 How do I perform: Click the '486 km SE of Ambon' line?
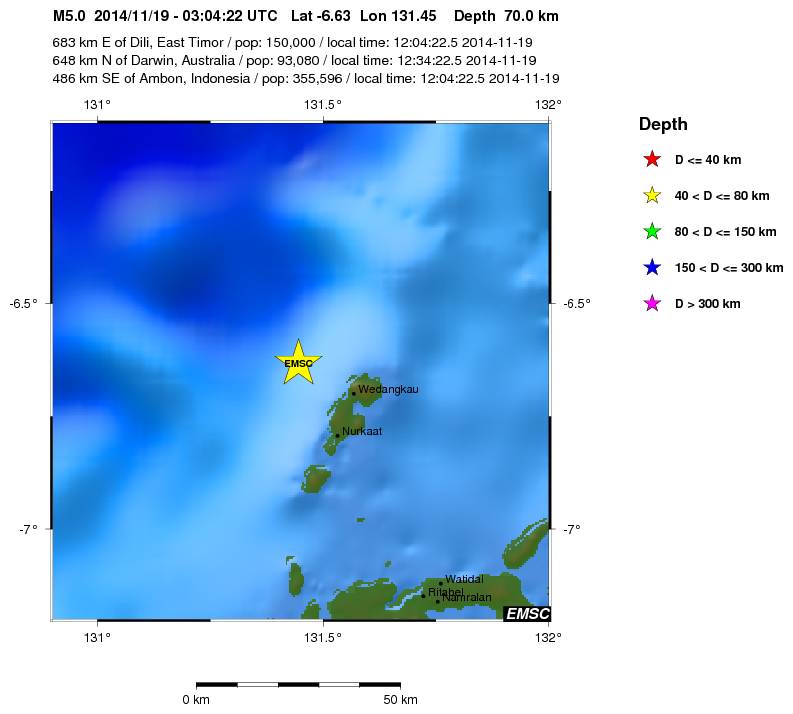306,79
